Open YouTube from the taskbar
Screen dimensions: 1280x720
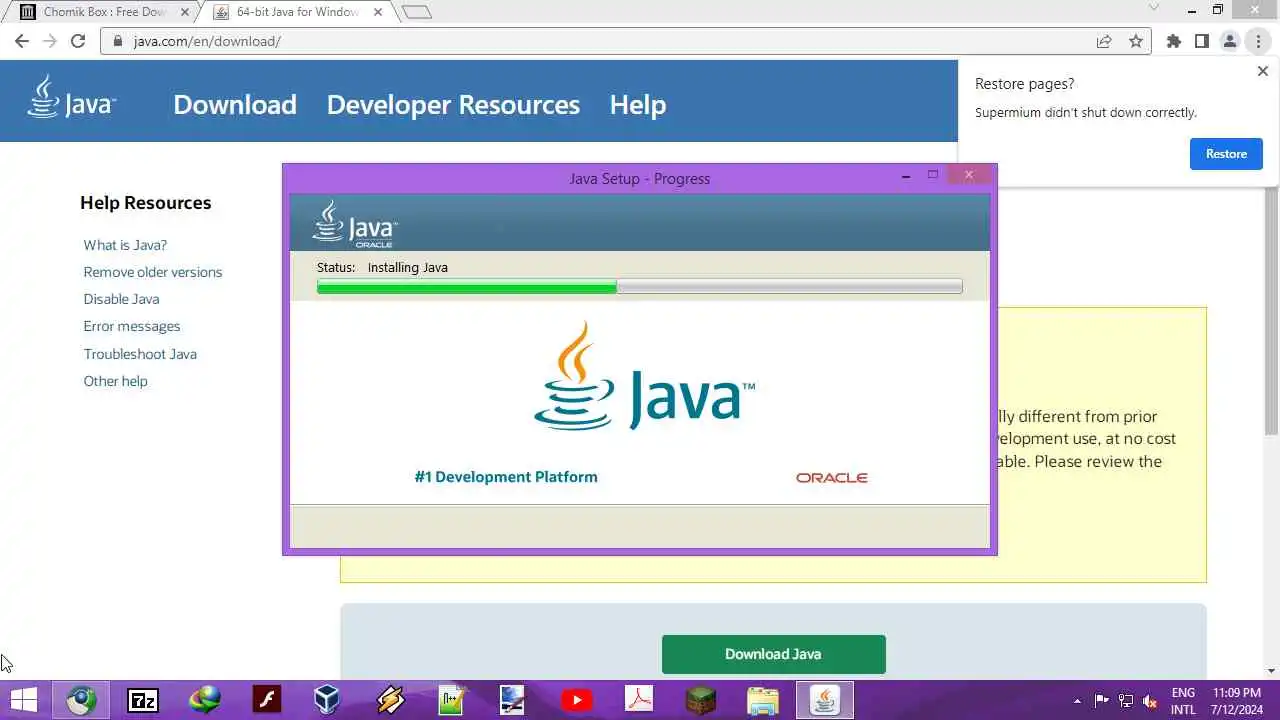(x=576, y=700)
